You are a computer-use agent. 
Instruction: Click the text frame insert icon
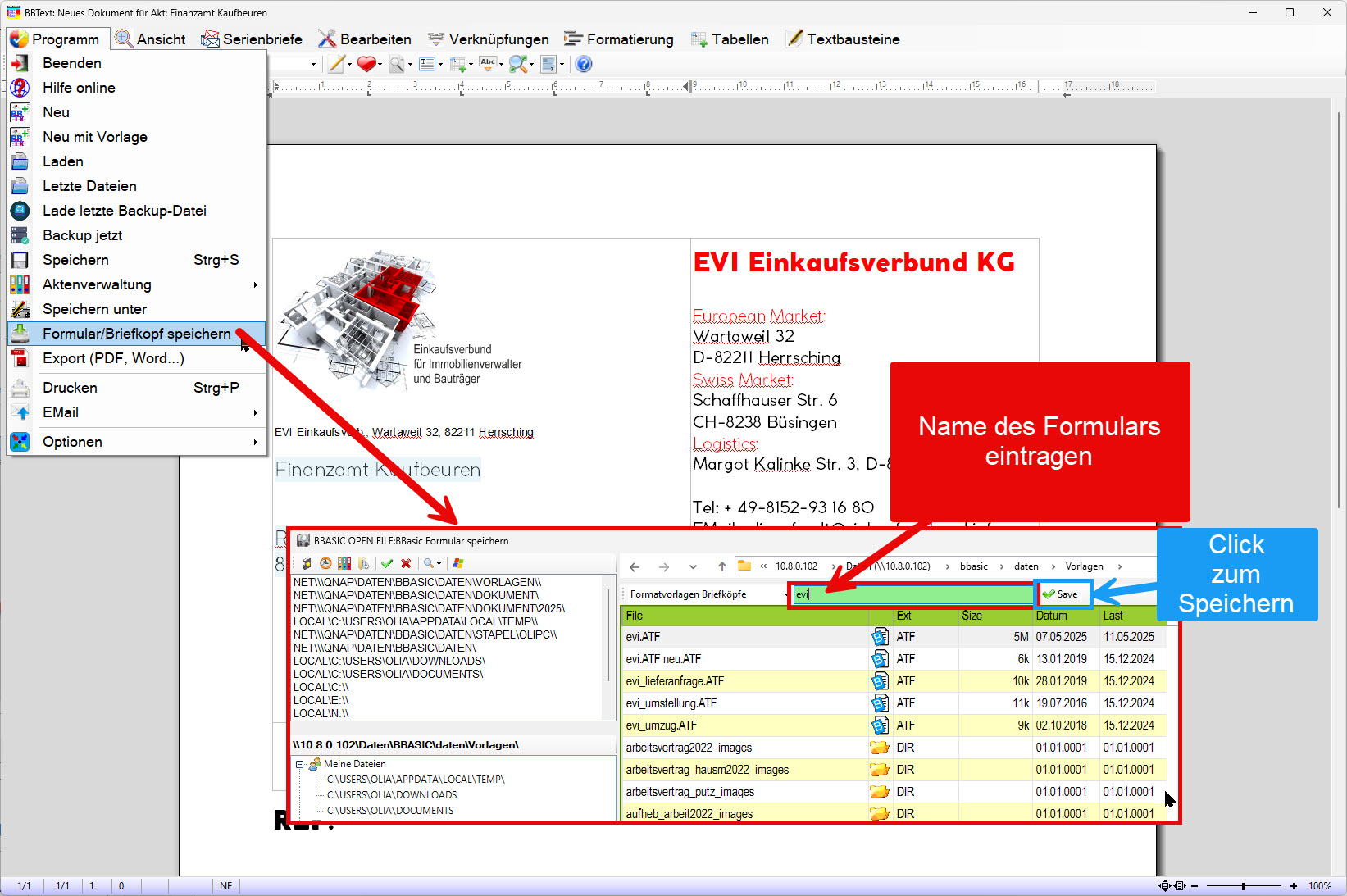(427, 64)
